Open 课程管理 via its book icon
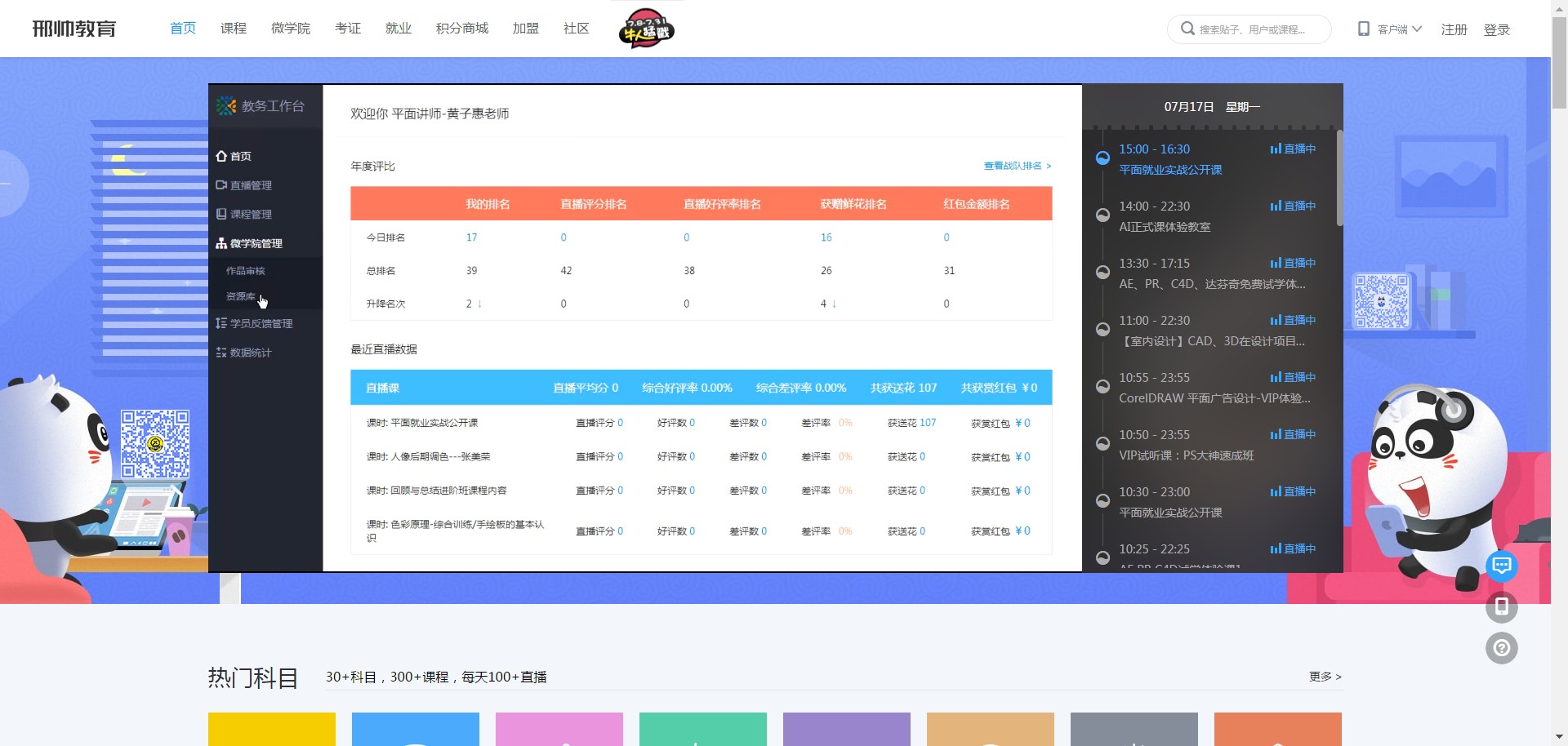Image resolution: width=1568 pixels, height=746 pixels. [x=220, y=214]
